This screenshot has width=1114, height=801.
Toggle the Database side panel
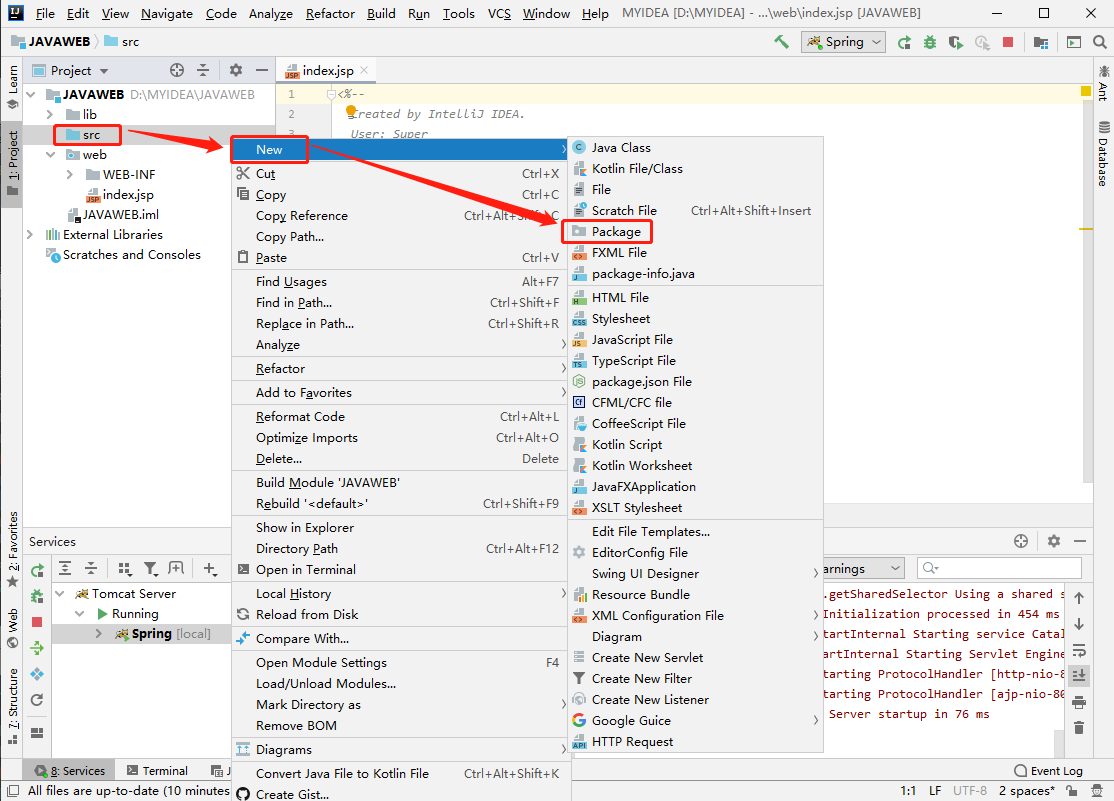1103,154
